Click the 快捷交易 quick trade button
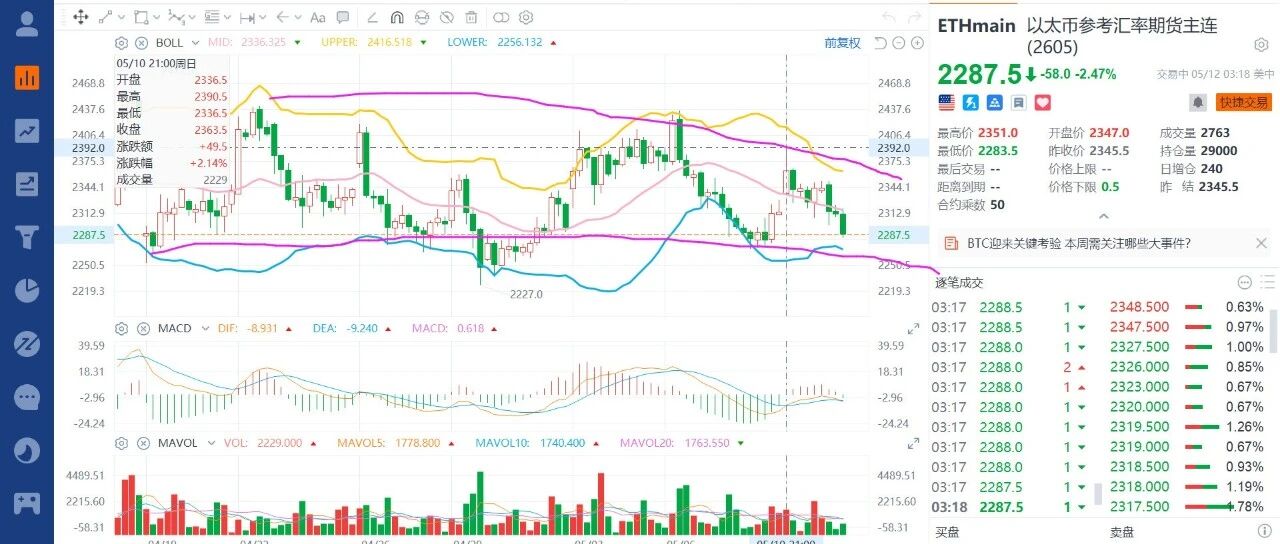The width and height of the screenshot is (1280, 544). tap(1243, 102)
